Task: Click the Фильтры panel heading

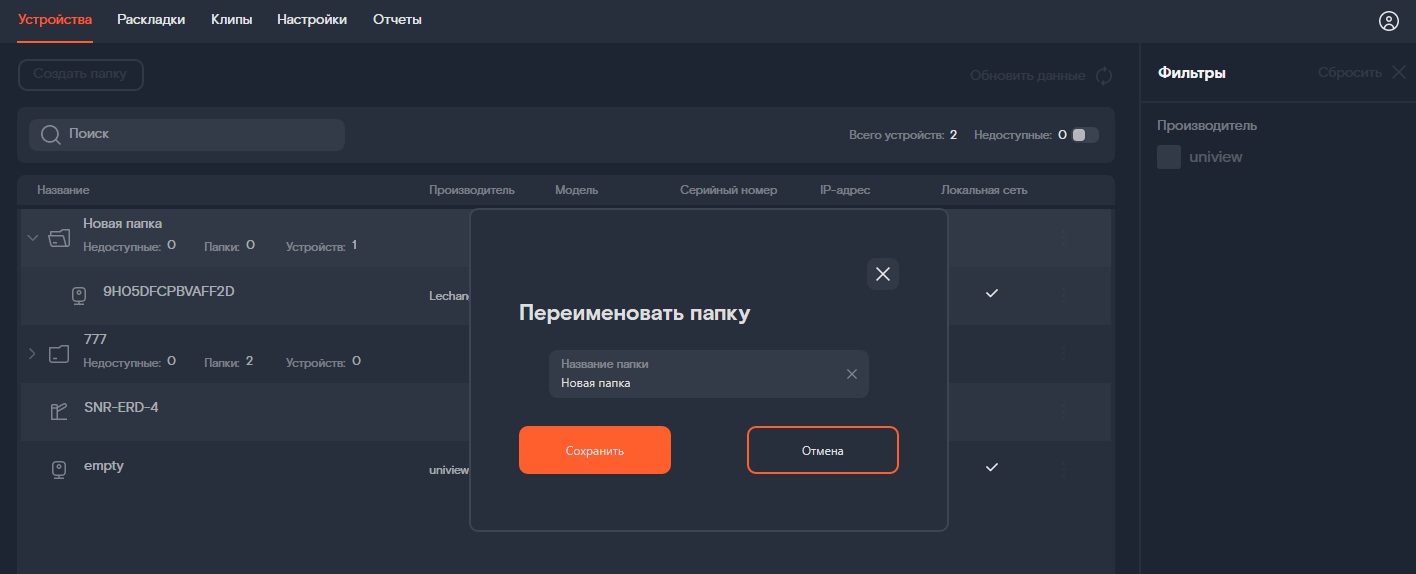Action: 1191,72
